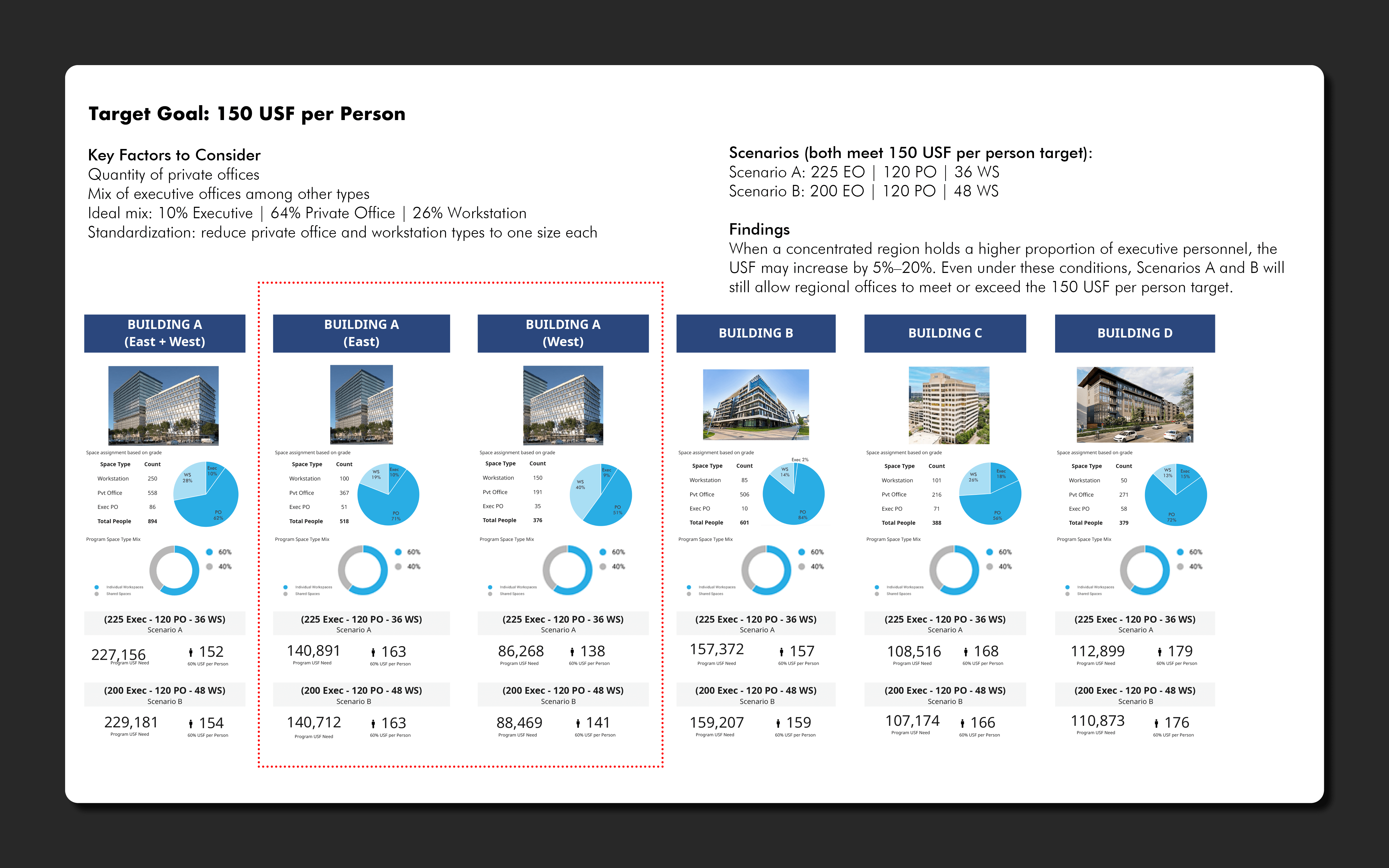
Task: Click the person icon next to 159
Action: pyautogui.click(x=778, y=723)
